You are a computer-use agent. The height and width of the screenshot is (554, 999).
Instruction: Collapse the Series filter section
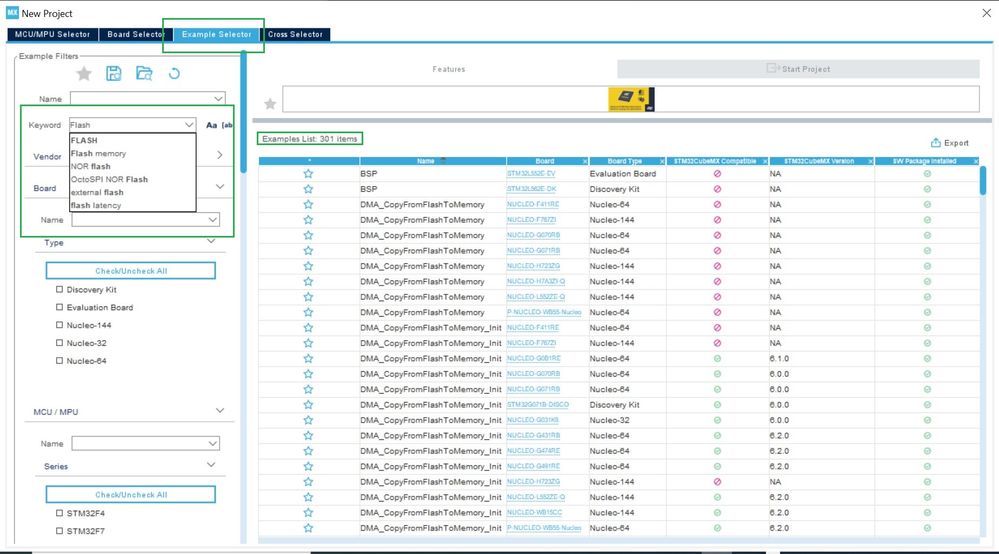pos(211,465)
